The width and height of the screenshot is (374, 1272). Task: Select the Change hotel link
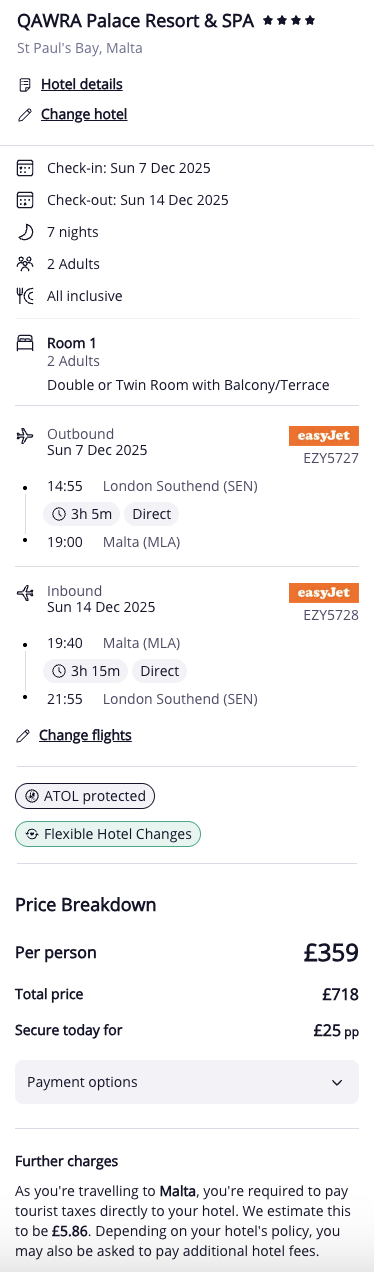click(x=84, y=115)
